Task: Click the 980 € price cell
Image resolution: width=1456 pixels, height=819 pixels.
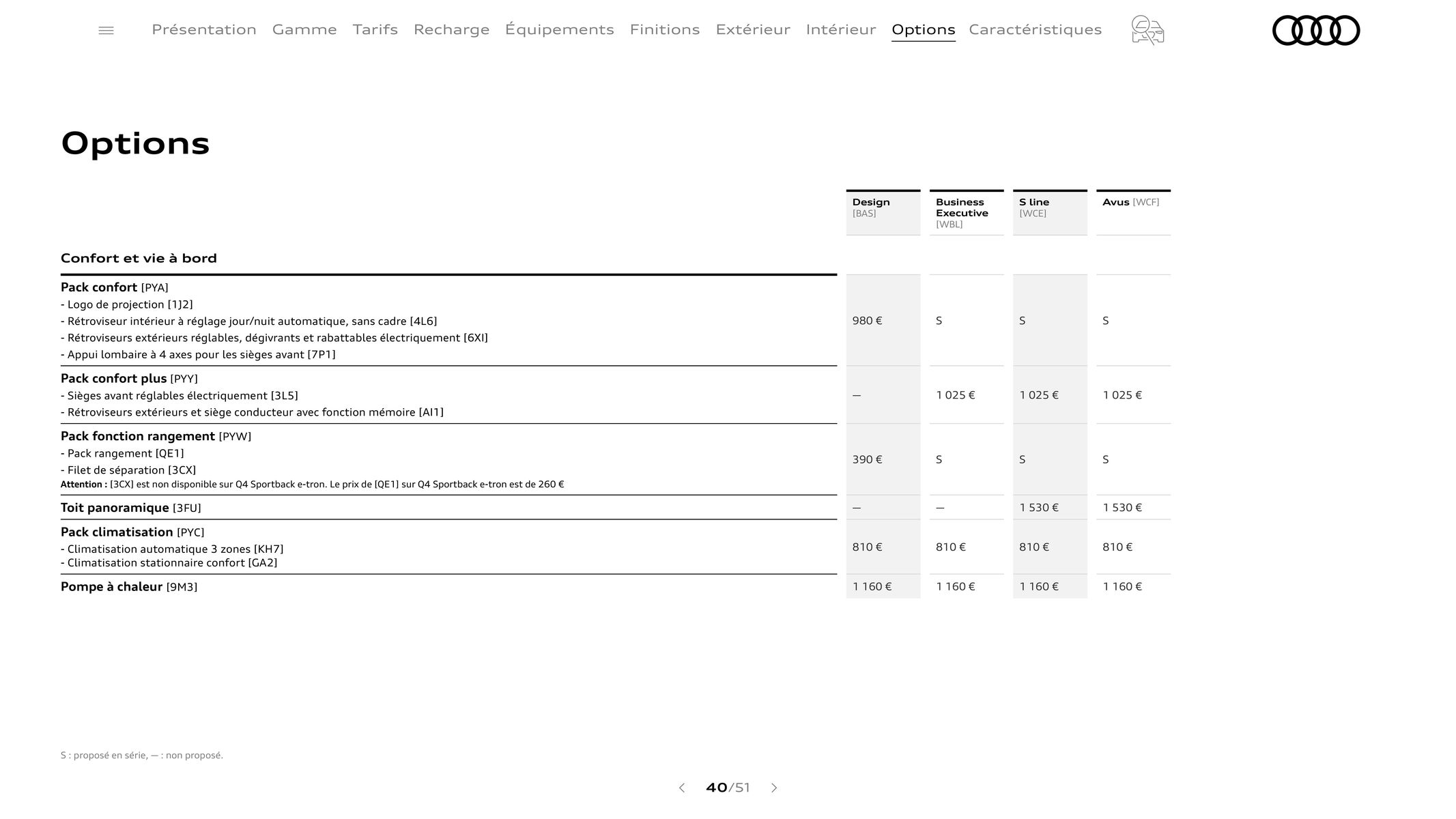Action: tap(883, 320)
